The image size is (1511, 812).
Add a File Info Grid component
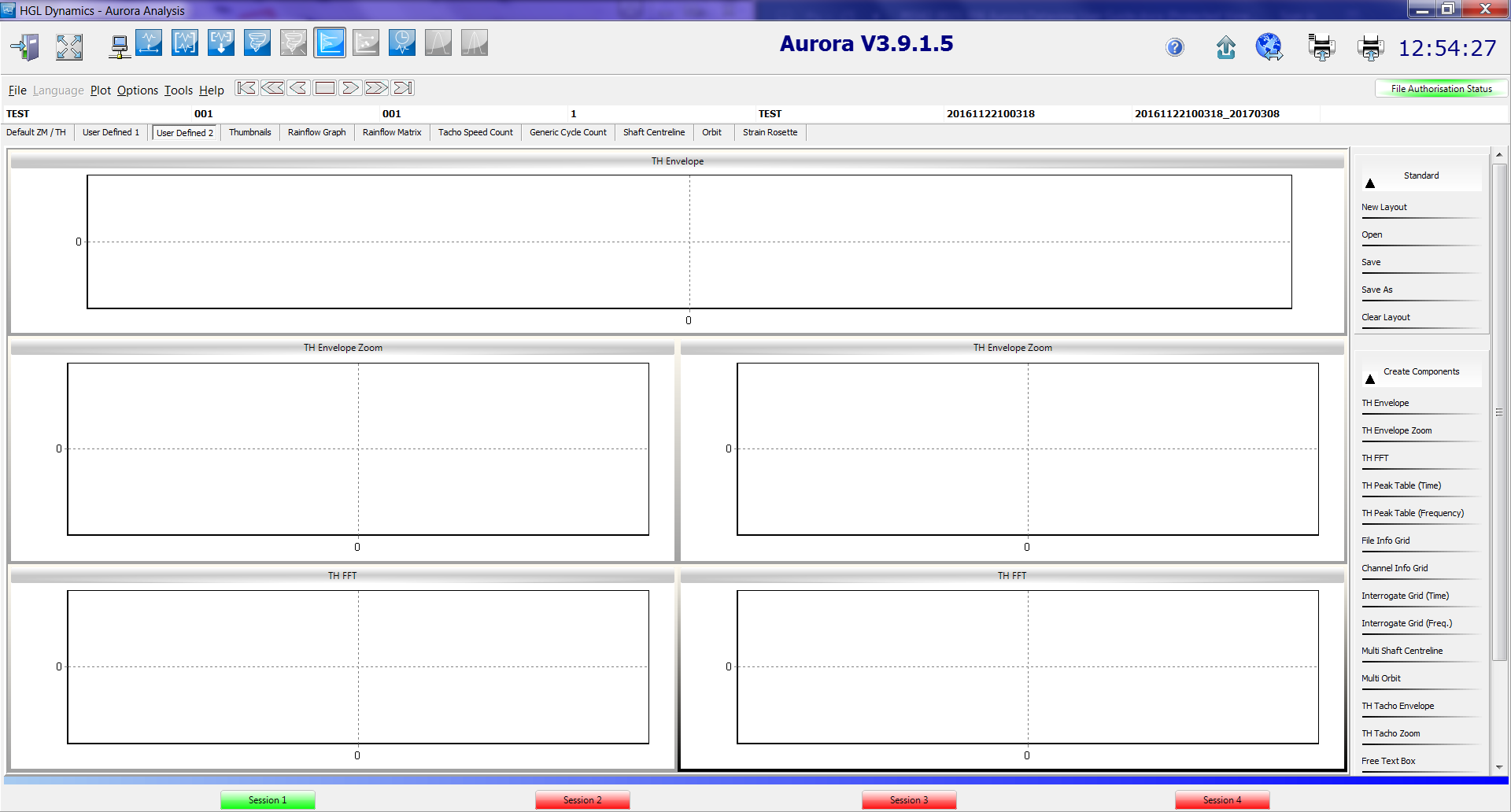coord(1386,541)
